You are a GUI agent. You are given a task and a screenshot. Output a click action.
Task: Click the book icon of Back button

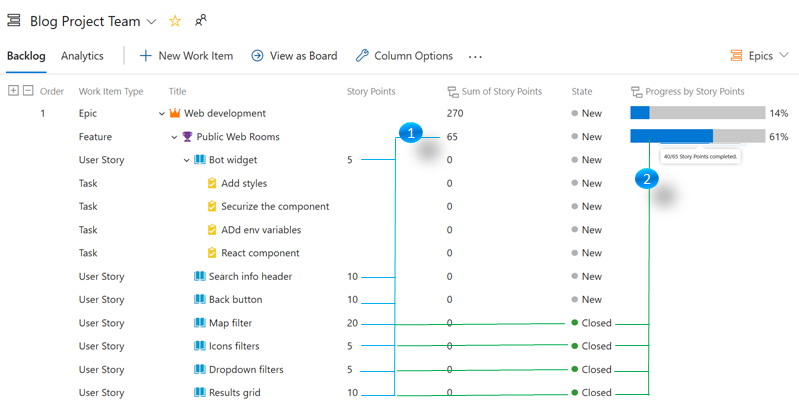click(200, 299)
